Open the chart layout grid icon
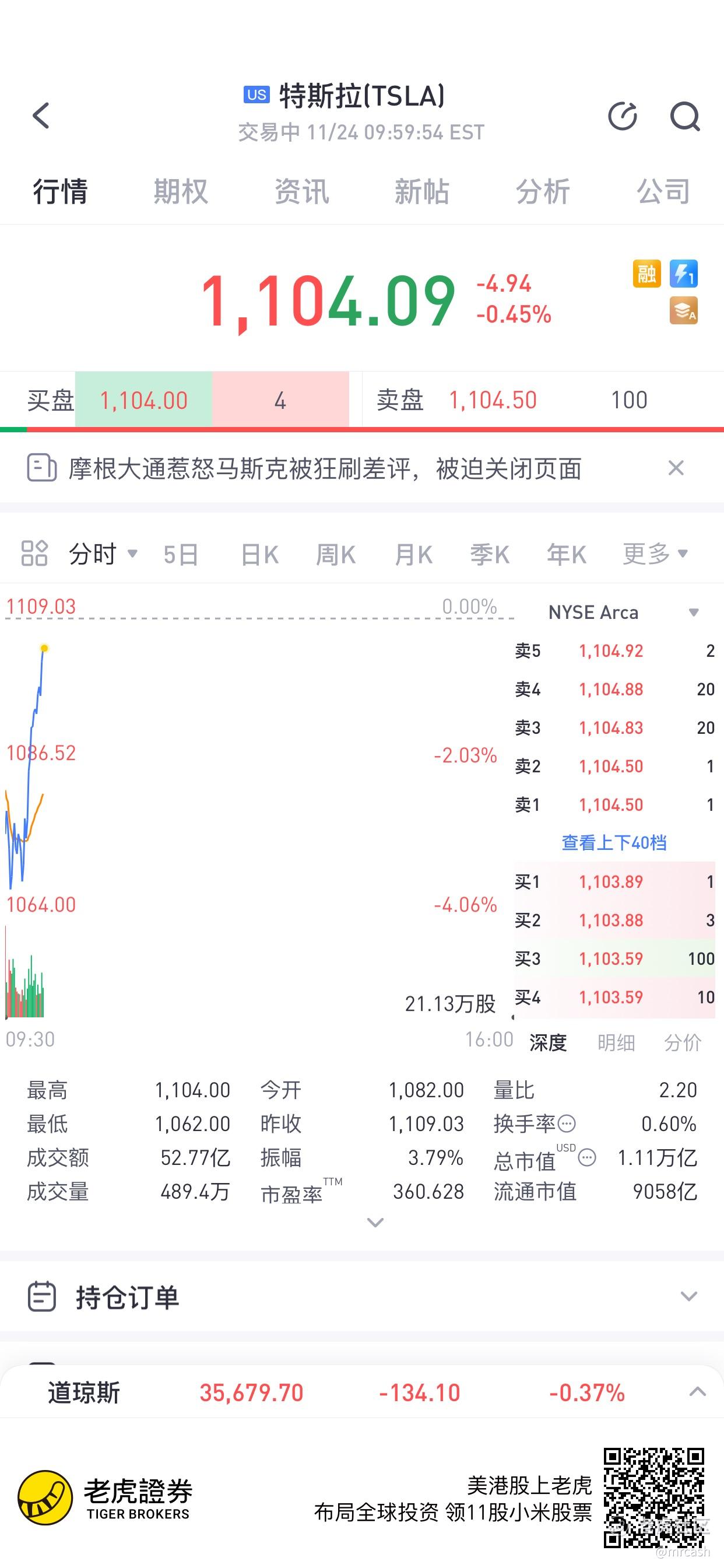 click(34, 554)
